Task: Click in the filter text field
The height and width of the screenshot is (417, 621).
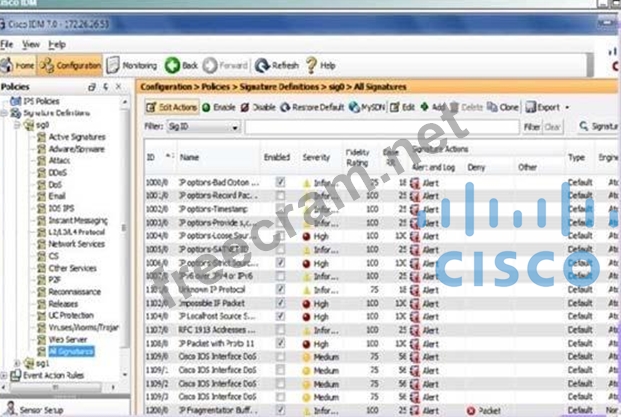Action: coord(380,128)
